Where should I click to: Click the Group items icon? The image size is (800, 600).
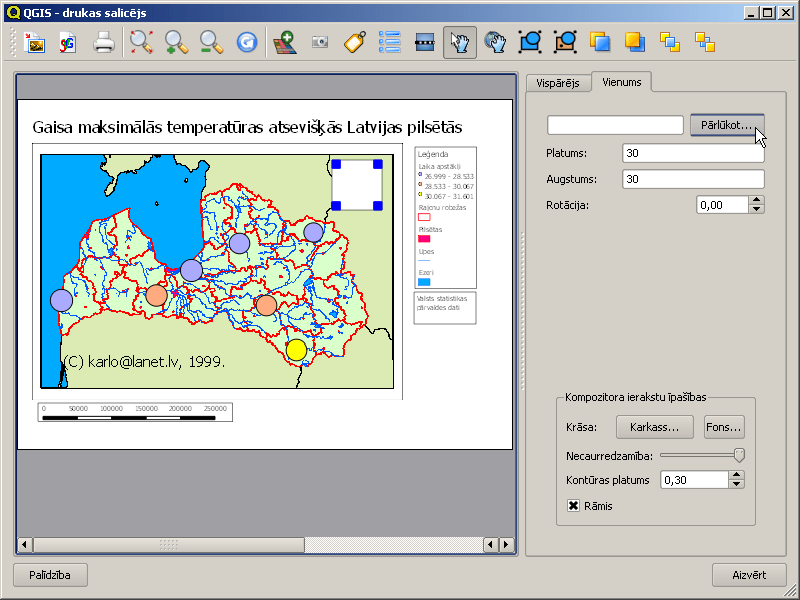(530, 42)
